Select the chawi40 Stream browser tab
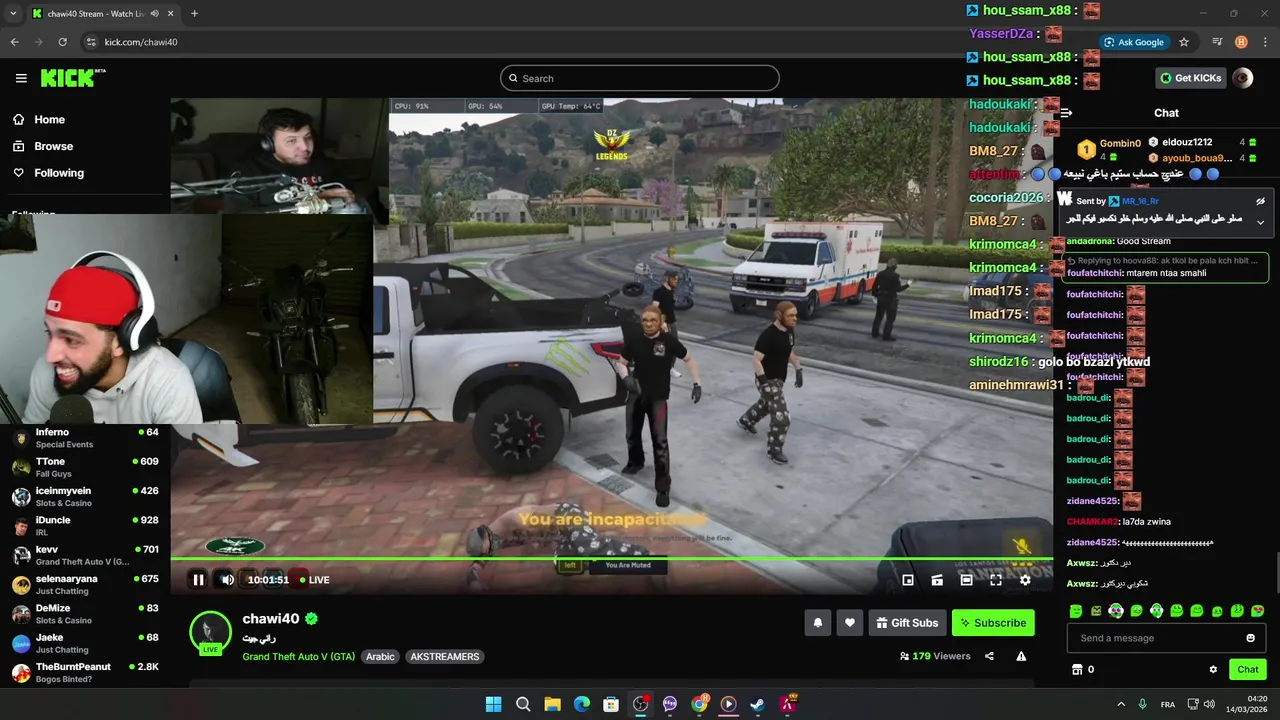 point(102,14)
